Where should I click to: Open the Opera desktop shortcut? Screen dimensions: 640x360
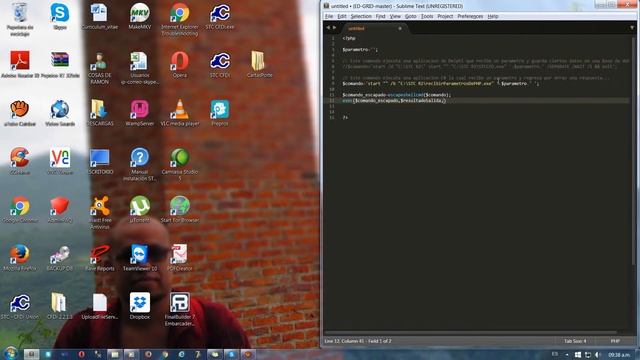point(180,64)
